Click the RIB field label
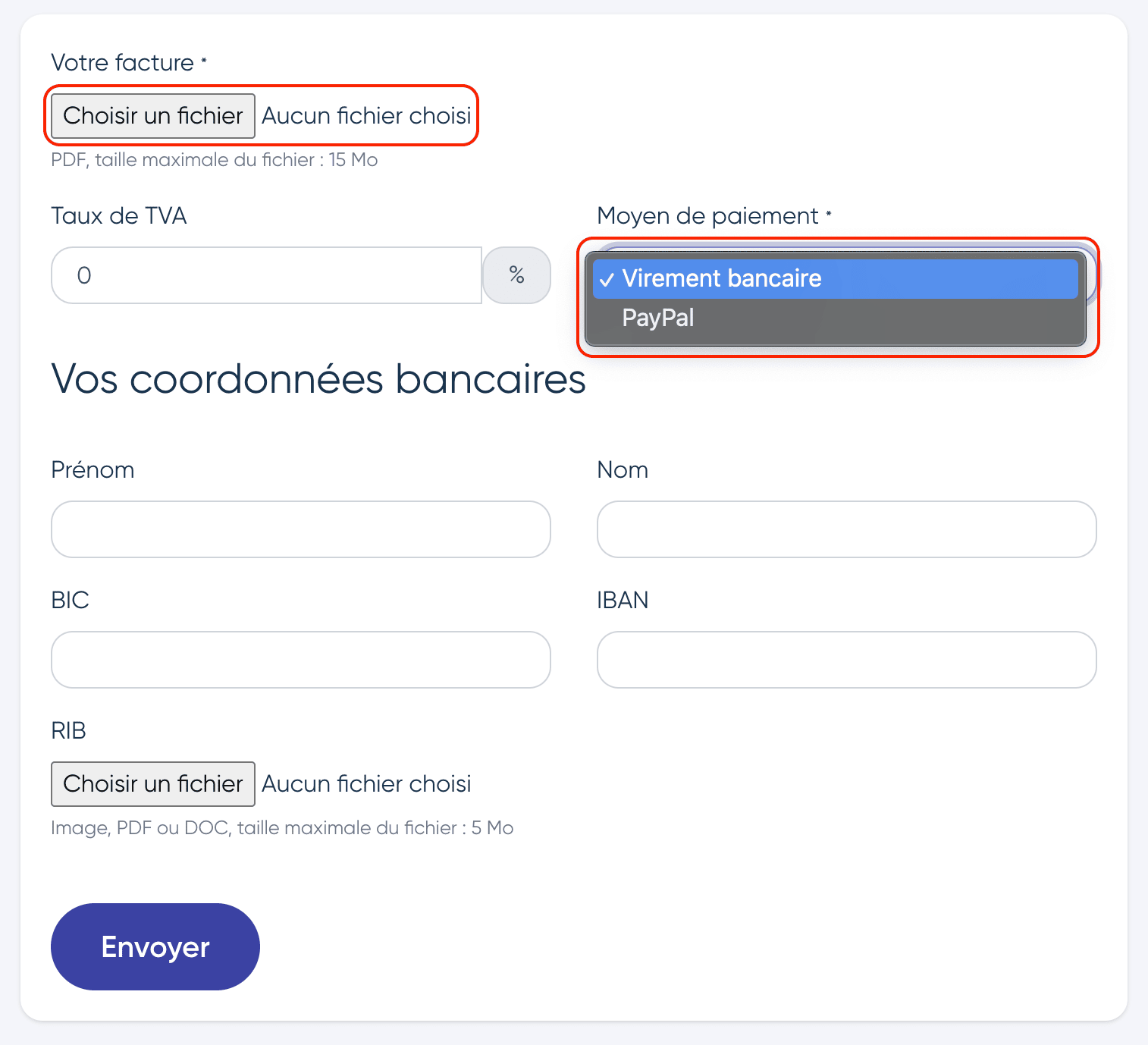The image size is (1148, 1045). (x=69, y=731)
